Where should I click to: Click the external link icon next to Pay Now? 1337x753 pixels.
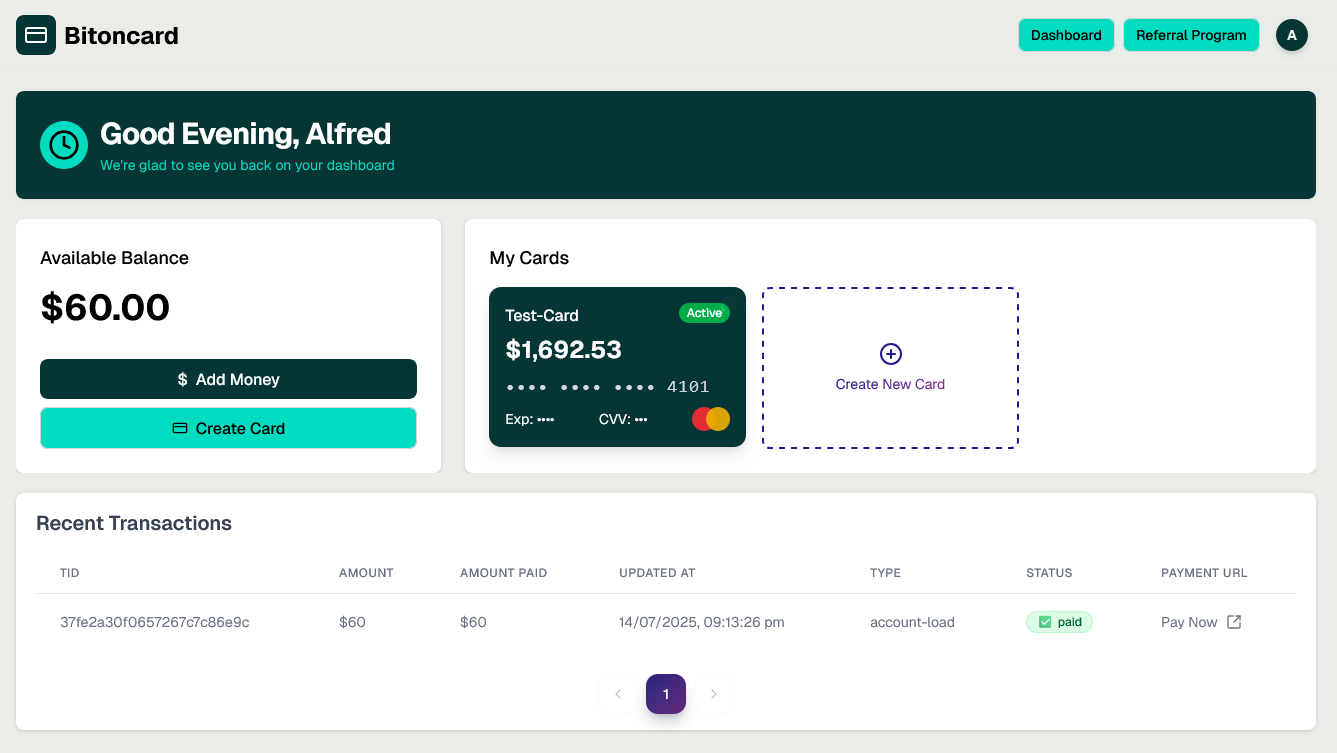point(1234,622)
